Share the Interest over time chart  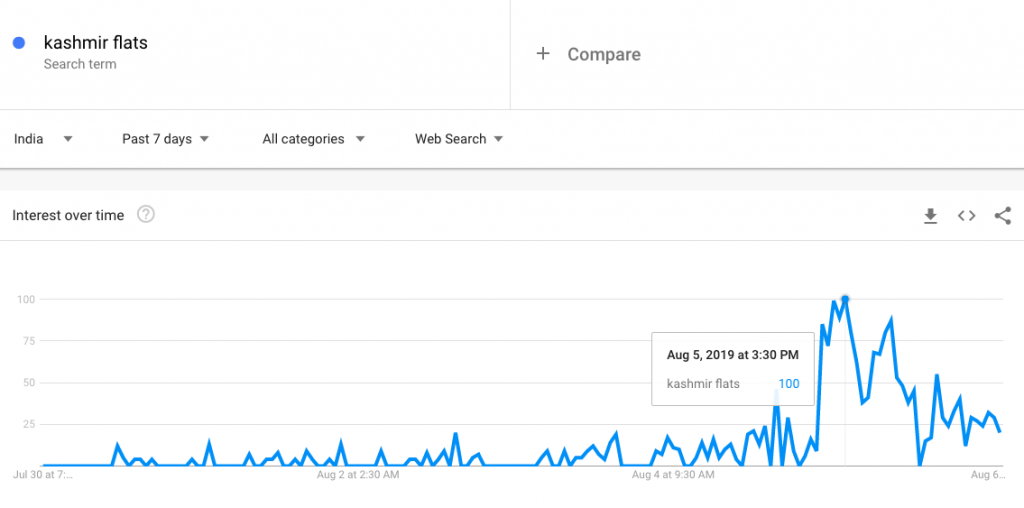(x=1002, y=215)
